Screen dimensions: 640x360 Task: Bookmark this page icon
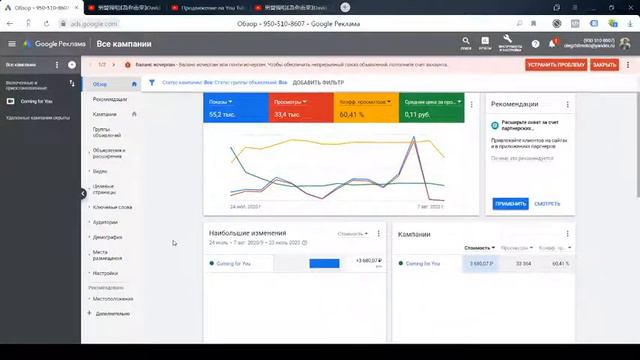coord(533,24)
